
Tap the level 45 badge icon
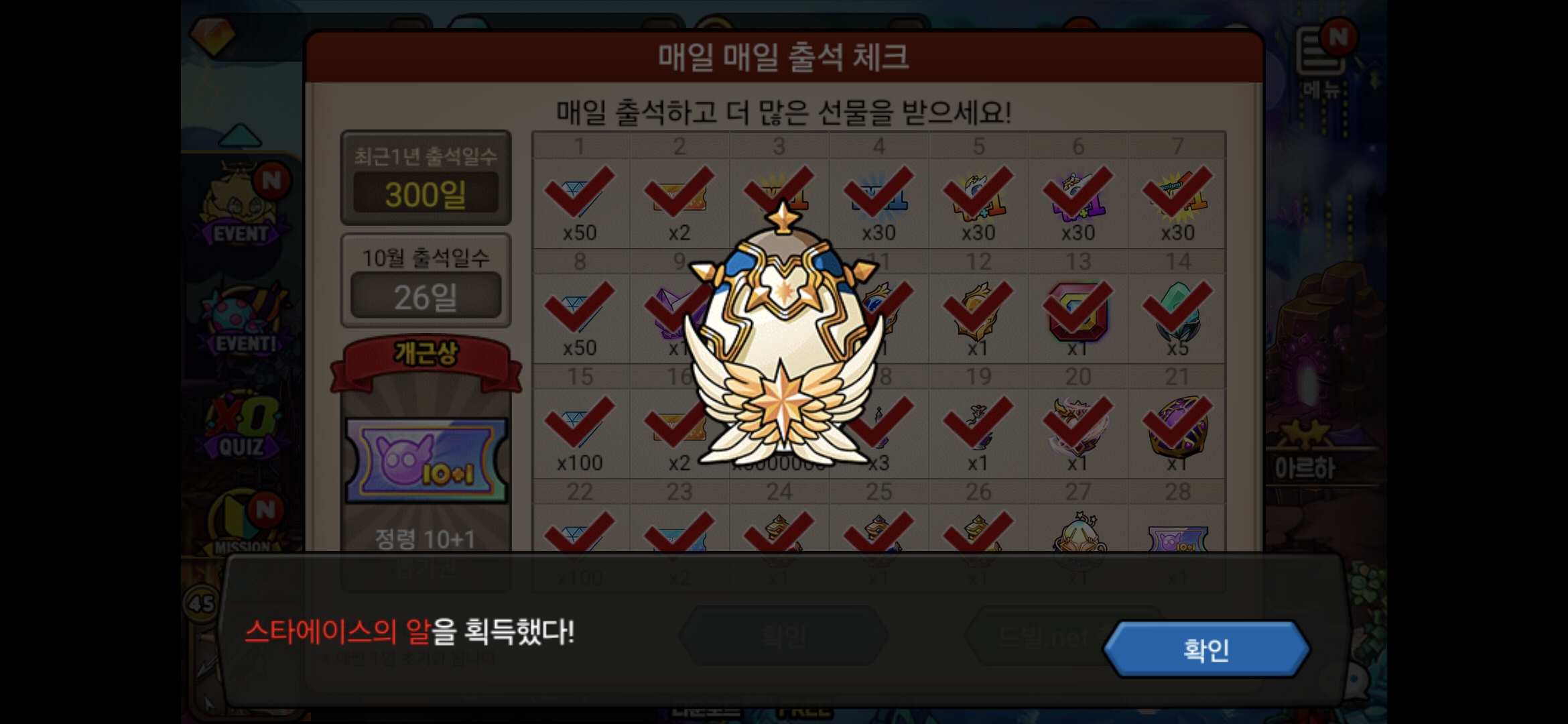[x=201, y=603]
